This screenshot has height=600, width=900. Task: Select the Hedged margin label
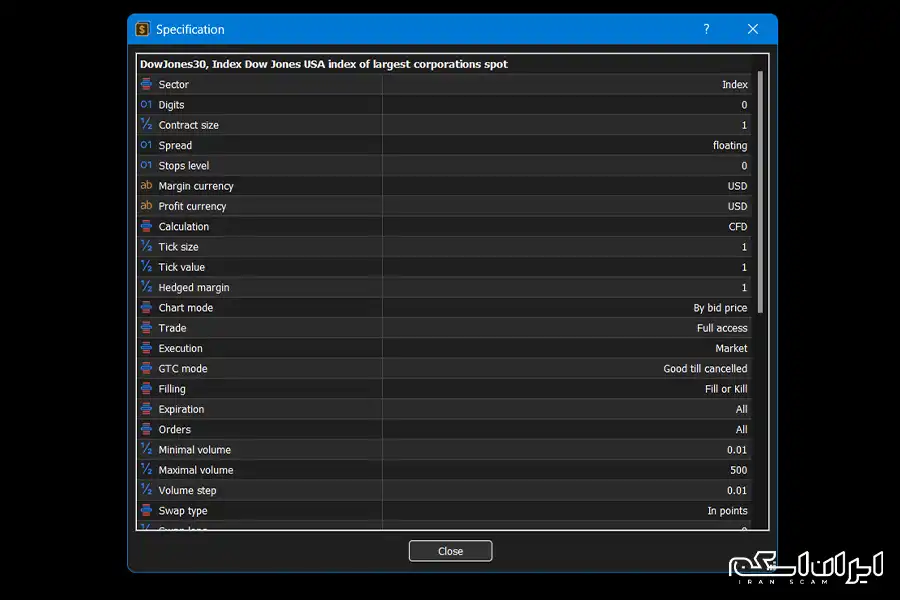click(193, 287)
